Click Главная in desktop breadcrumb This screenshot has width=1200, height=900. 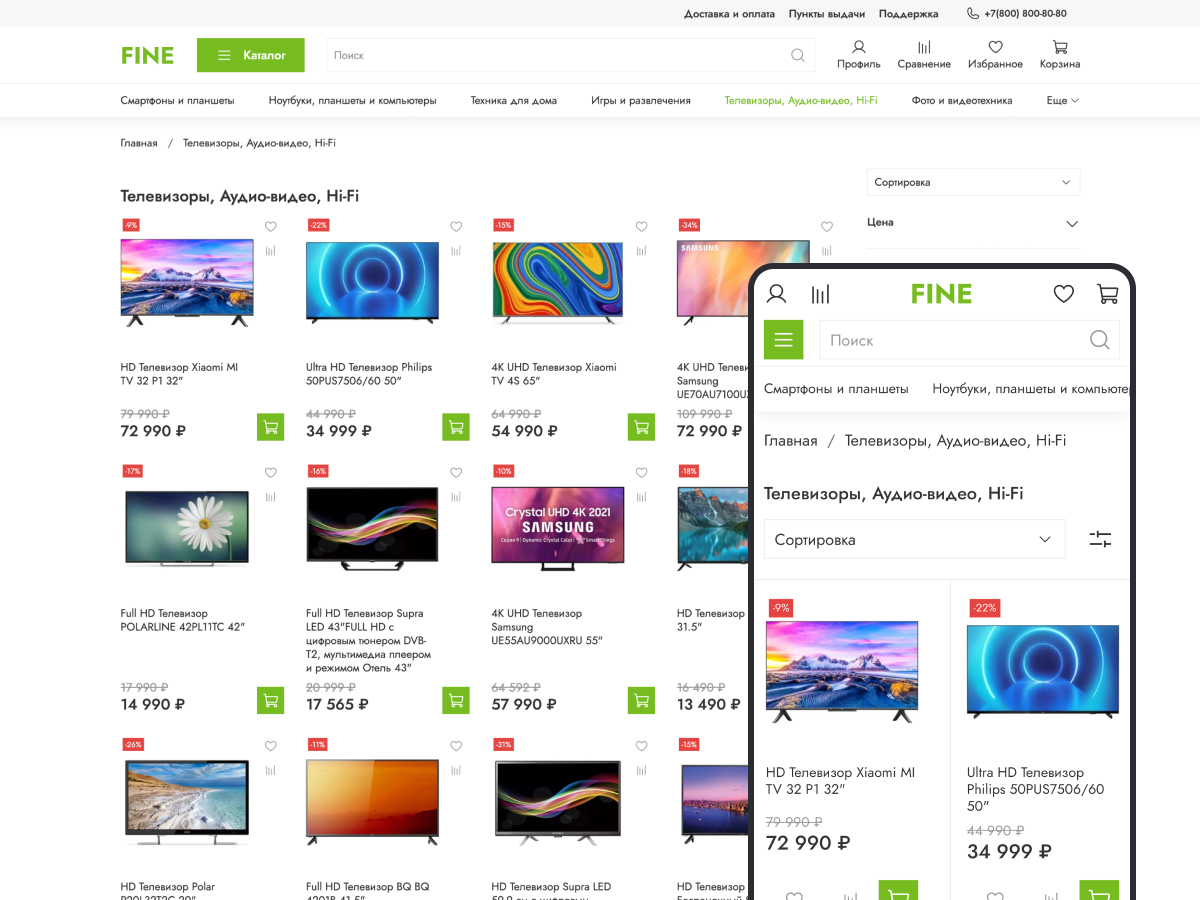(139, 143)
